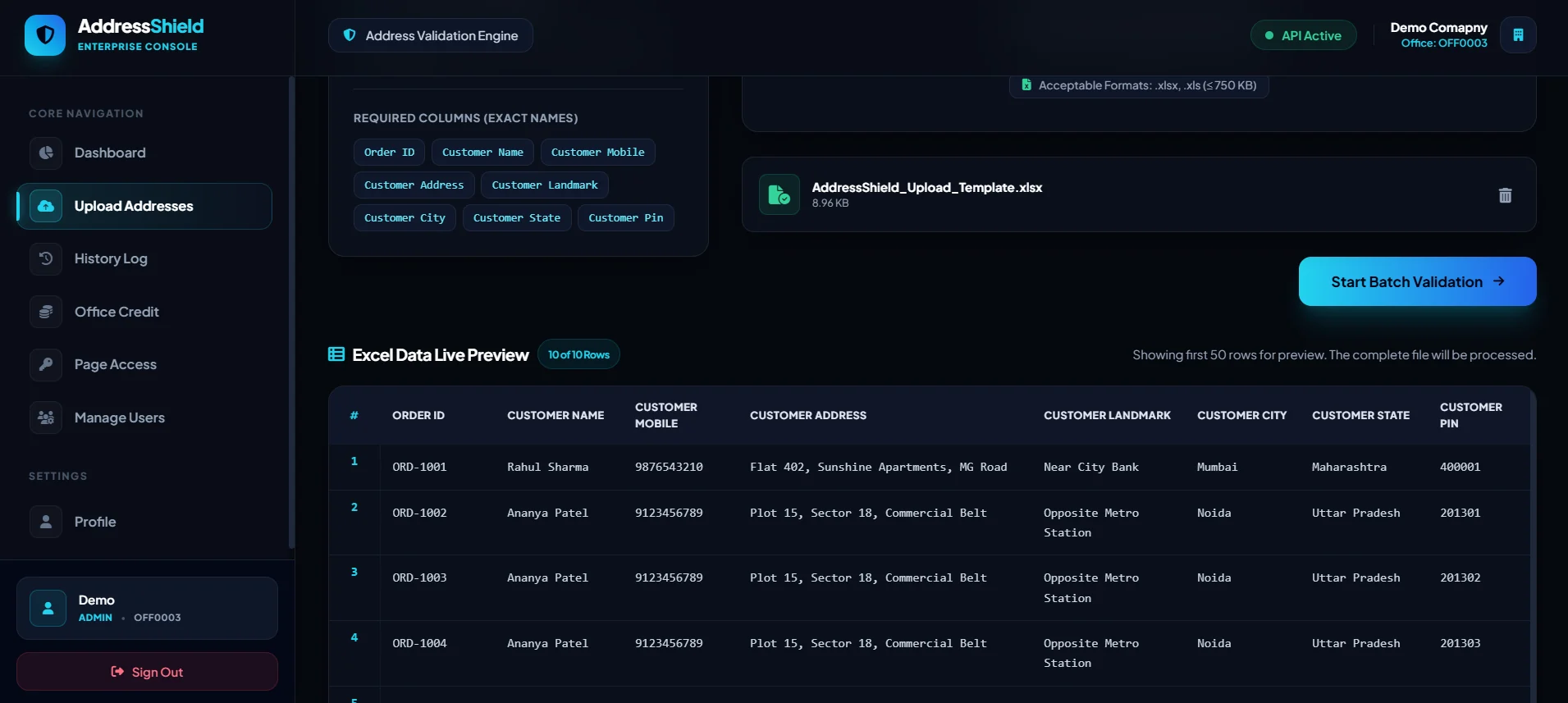This screenshot has width=1568, height=703.
Task: Click the Page Access key icon
Action: point(46,364)
